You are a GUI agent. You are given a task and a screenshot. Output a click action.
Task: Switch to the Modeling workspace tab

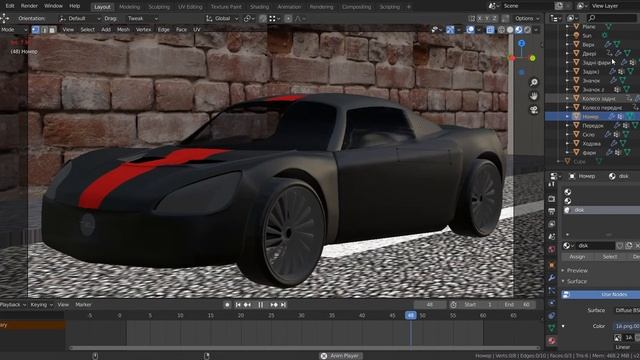(x=129, y=7)
